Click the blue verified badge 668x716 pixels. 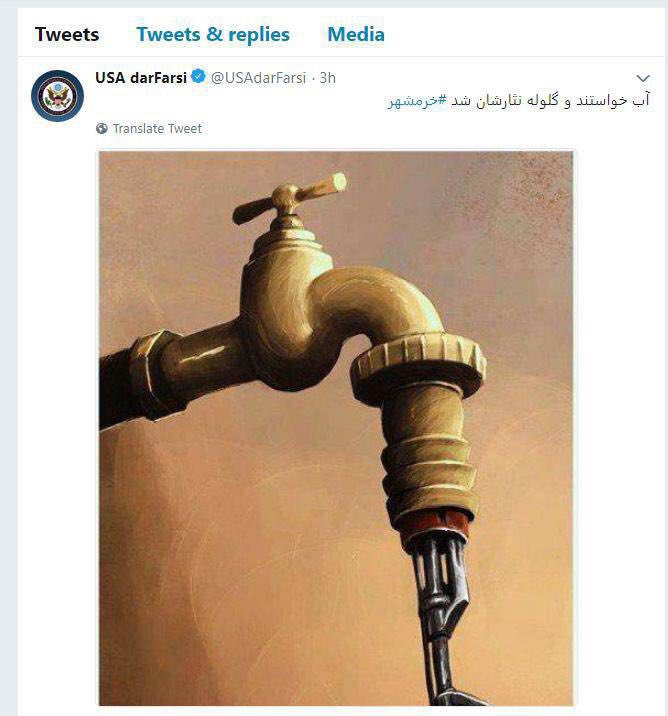pos(198,76)
